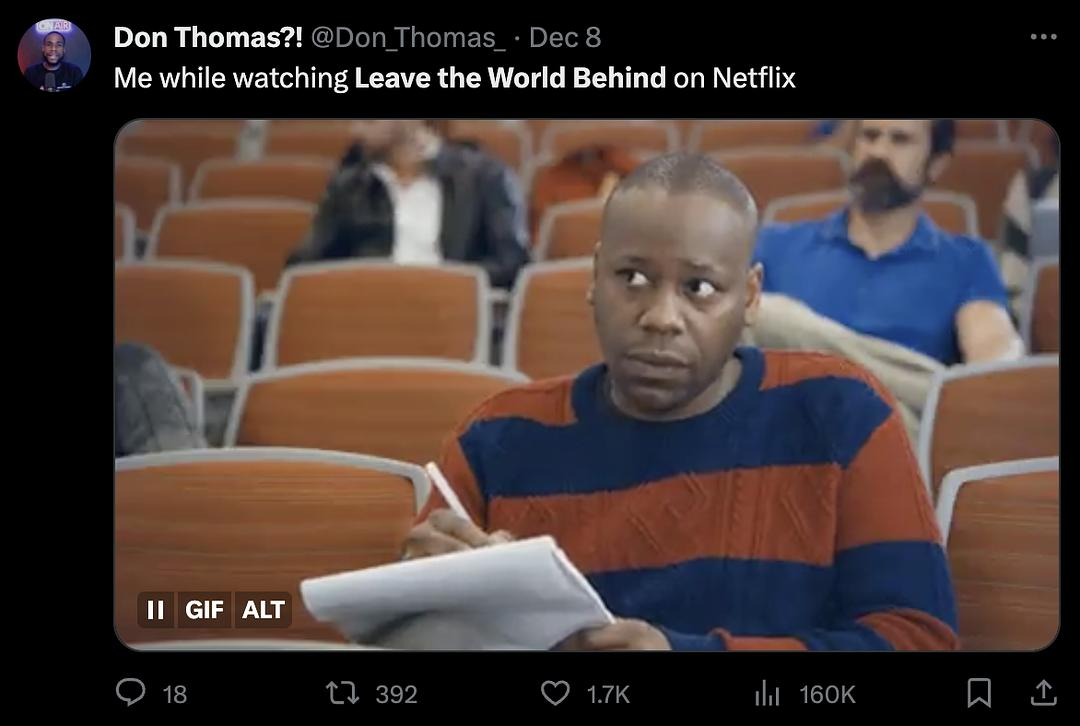The height and width of the screenshot is (726, 1080).
Task: Click bold Leave the World Behind text
Action: (x=510, y=78)
